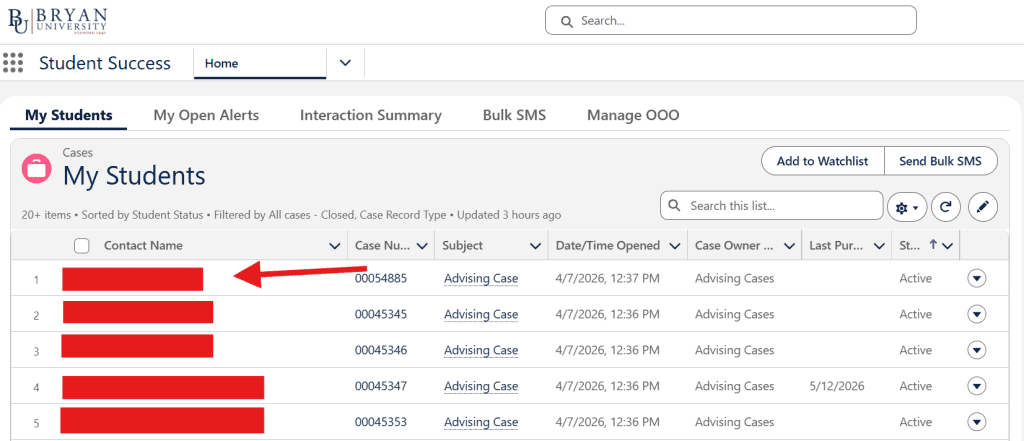
Task: Open row actions for case 00045353
Action: click(976, 422)
